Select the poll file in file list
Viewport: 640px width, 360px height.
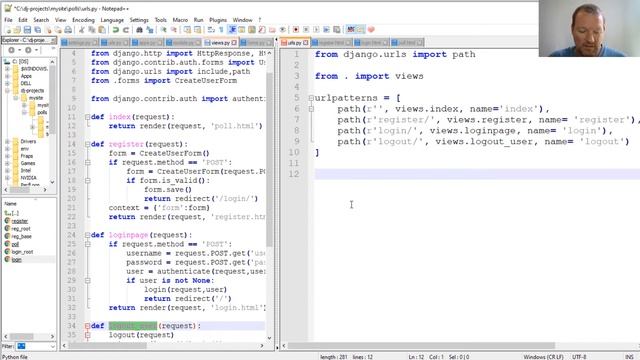click(x=15, y=244)
